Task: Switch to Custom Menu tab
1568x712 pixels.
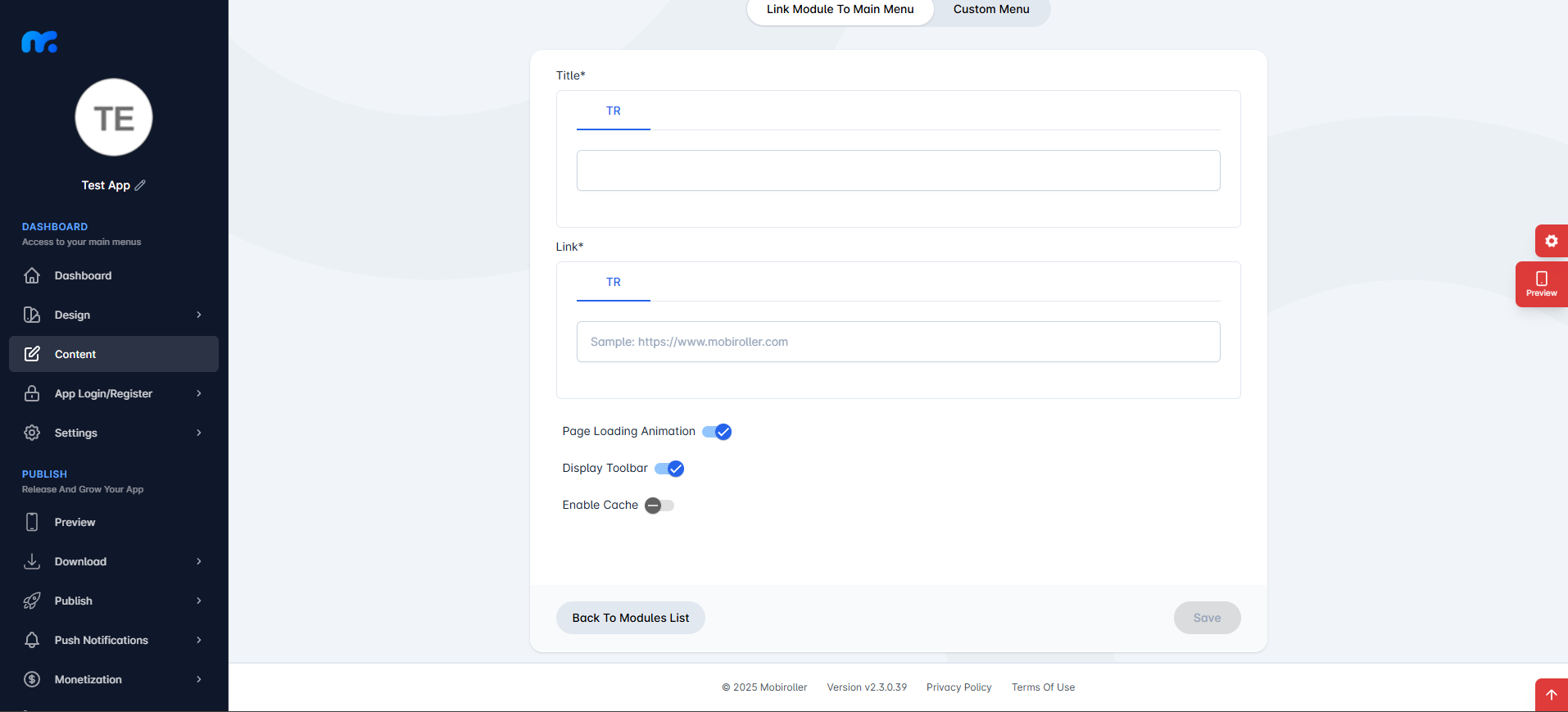Action: [991, 10]
